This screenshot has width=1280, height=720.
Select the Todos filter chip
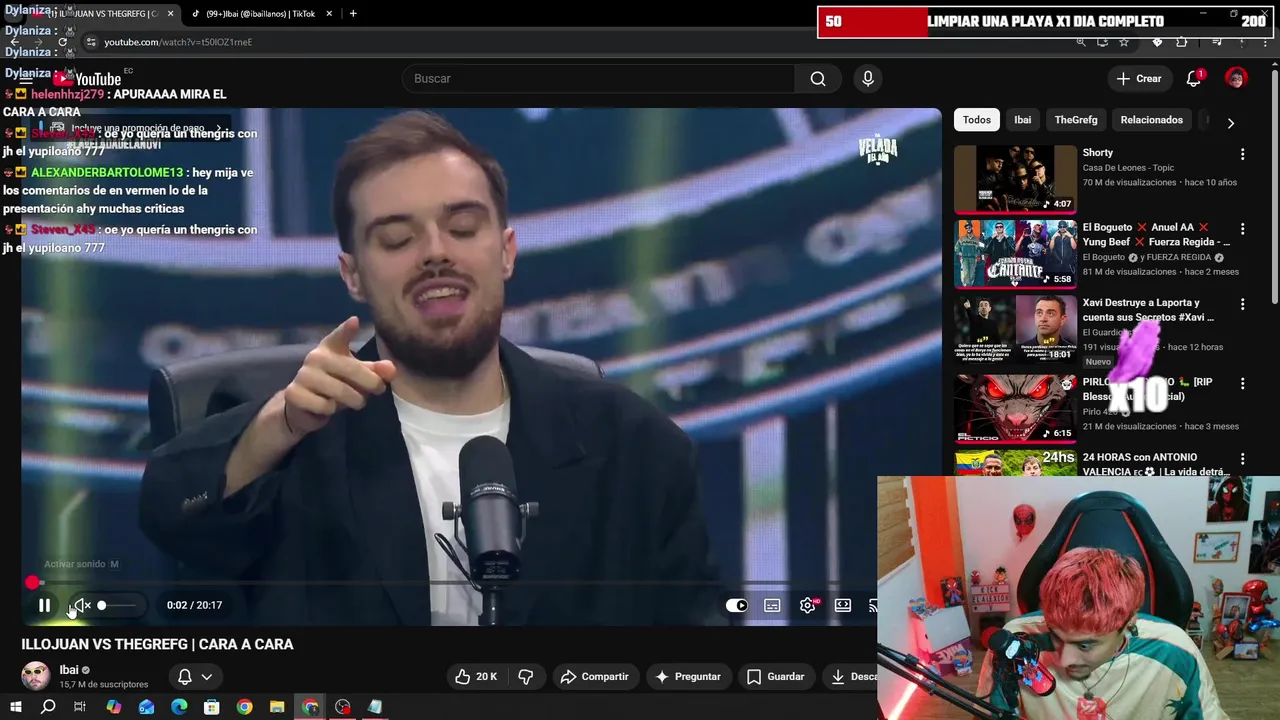pos(977,120)
